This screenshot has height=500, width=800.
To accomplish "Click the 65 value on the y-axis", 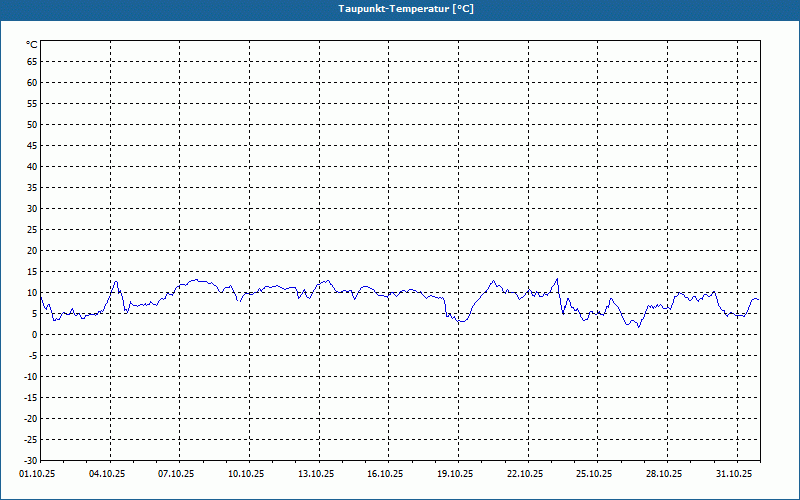I will click(x=32, y=62).
